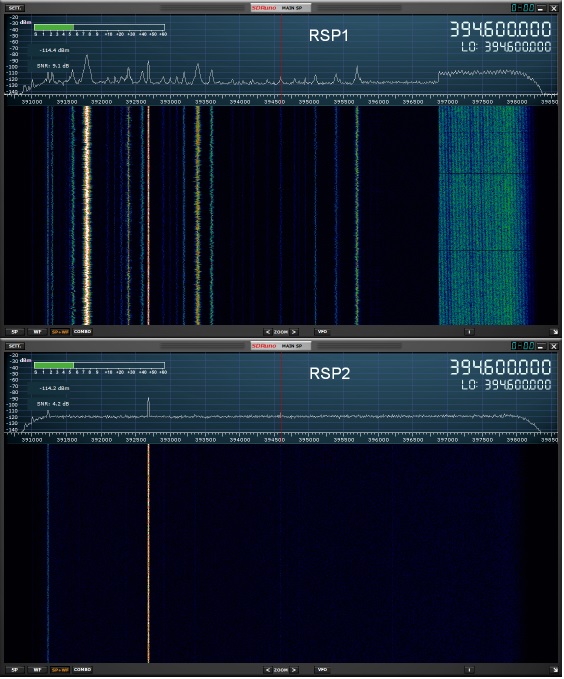Click the 'i' info button in RSP1 window
The height and width of the screenshot is (679, 564).
pos(470,332)
